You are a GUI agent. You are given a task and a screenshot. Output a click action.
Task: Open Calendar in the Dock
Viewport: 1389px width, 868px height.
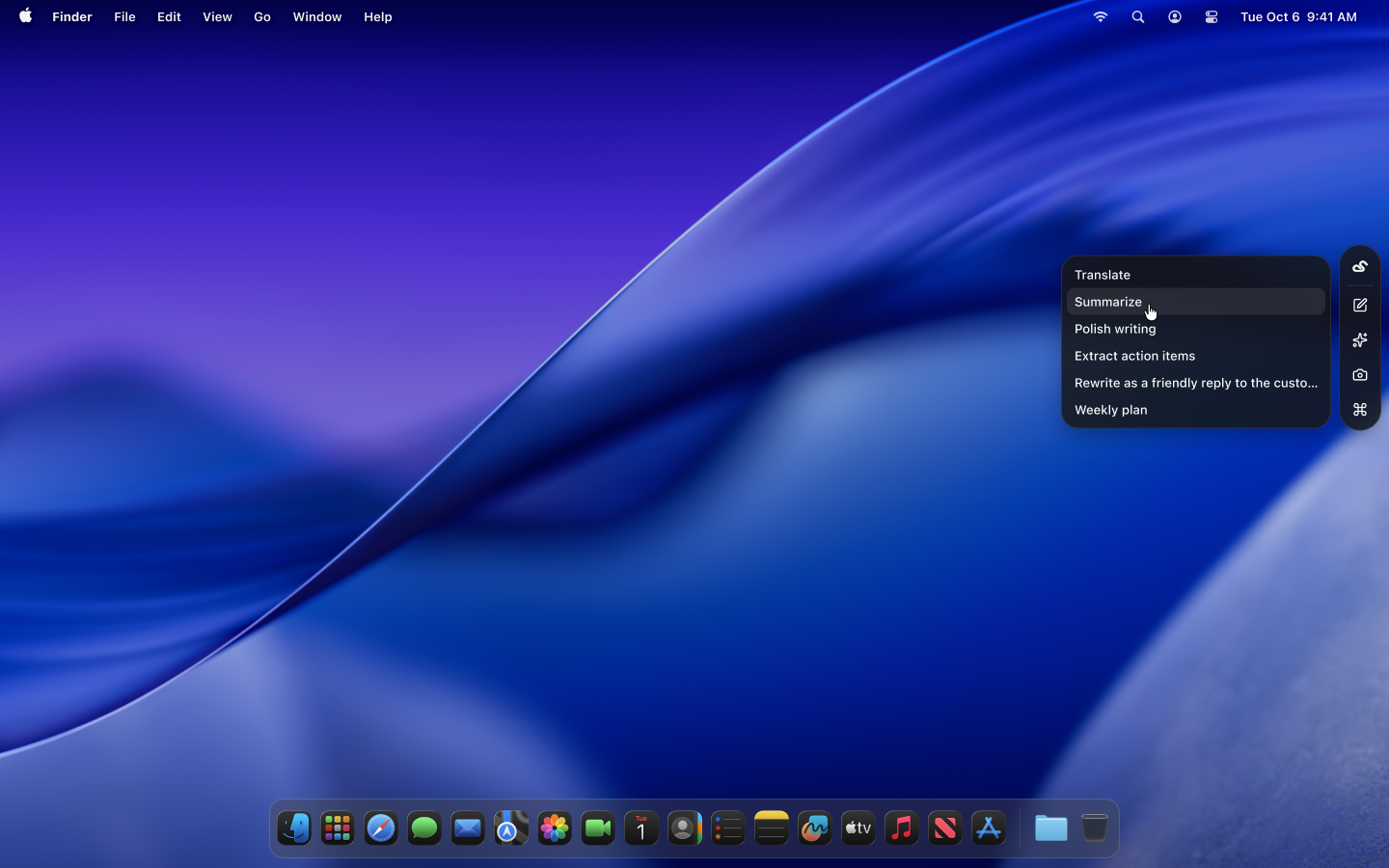click(x=641, y=828)
